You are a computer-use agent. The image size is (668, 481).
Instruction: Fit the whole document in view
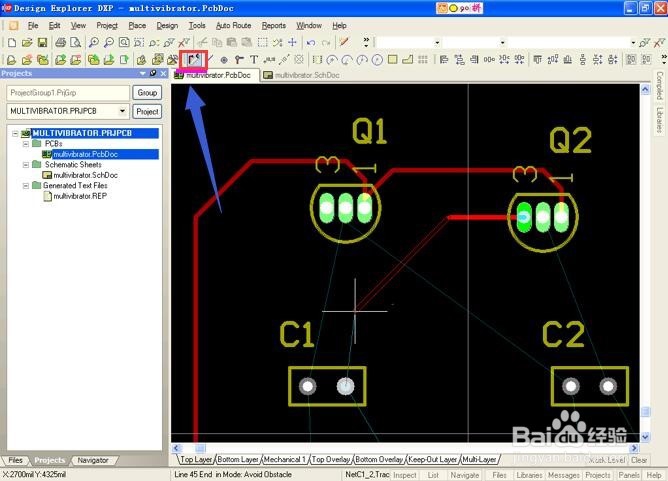pos(124,43)
